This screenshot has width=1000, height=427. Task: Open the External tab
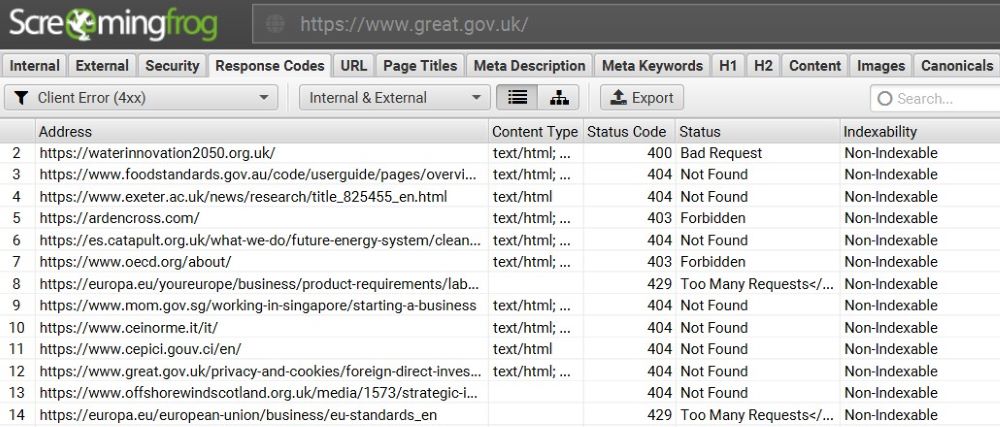(102, 66)
